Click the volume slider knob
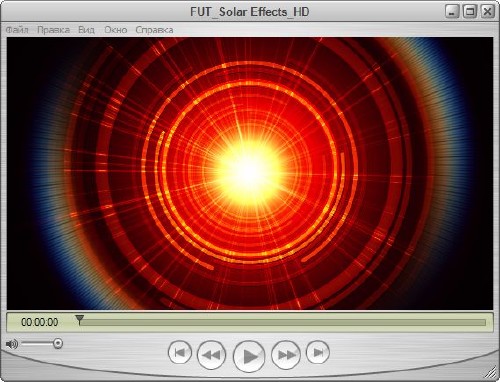 (x=58, y=343)
